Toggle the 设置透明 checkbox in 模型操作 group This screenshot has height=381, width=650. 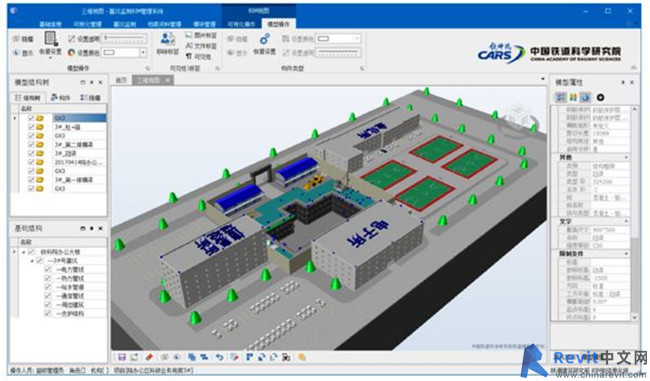pos(72,39)
